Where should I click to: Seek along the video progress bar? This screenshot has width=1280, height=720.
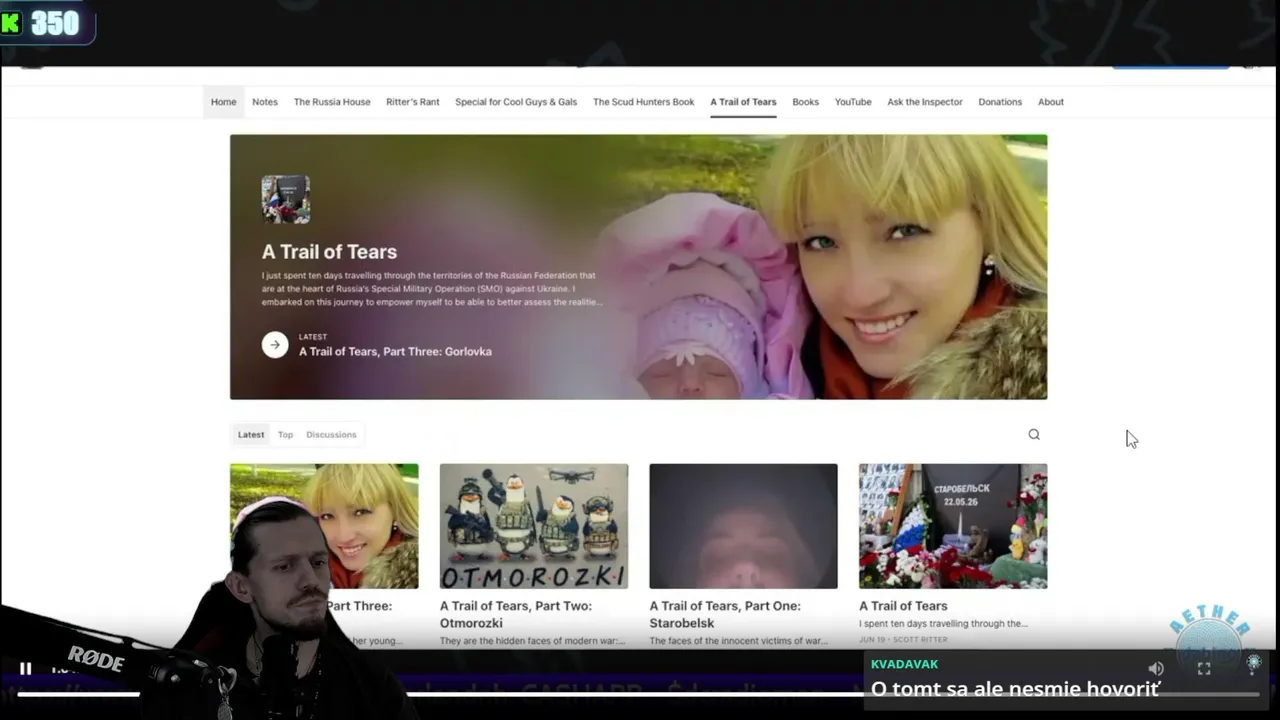point(638,694)
